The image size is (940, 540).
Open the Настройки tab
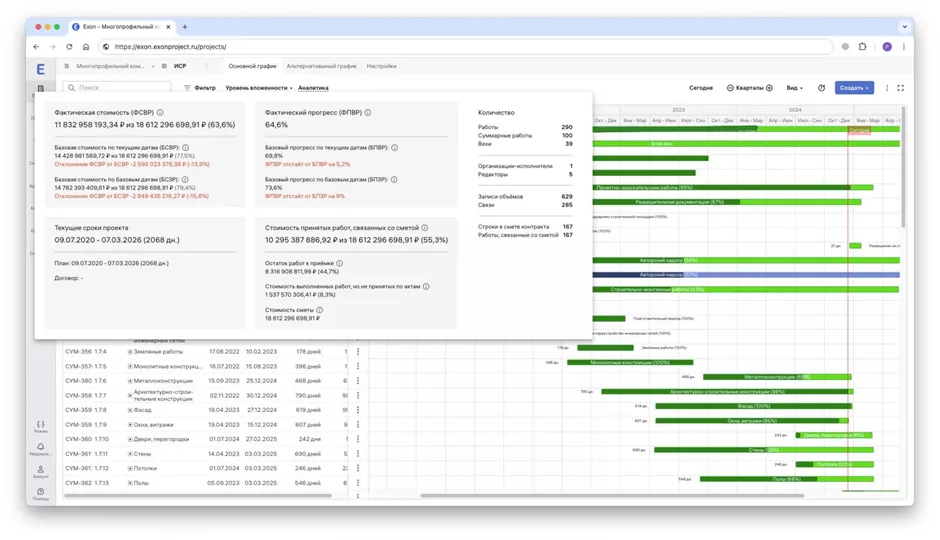pyautogui.click(x=381, y=66)
